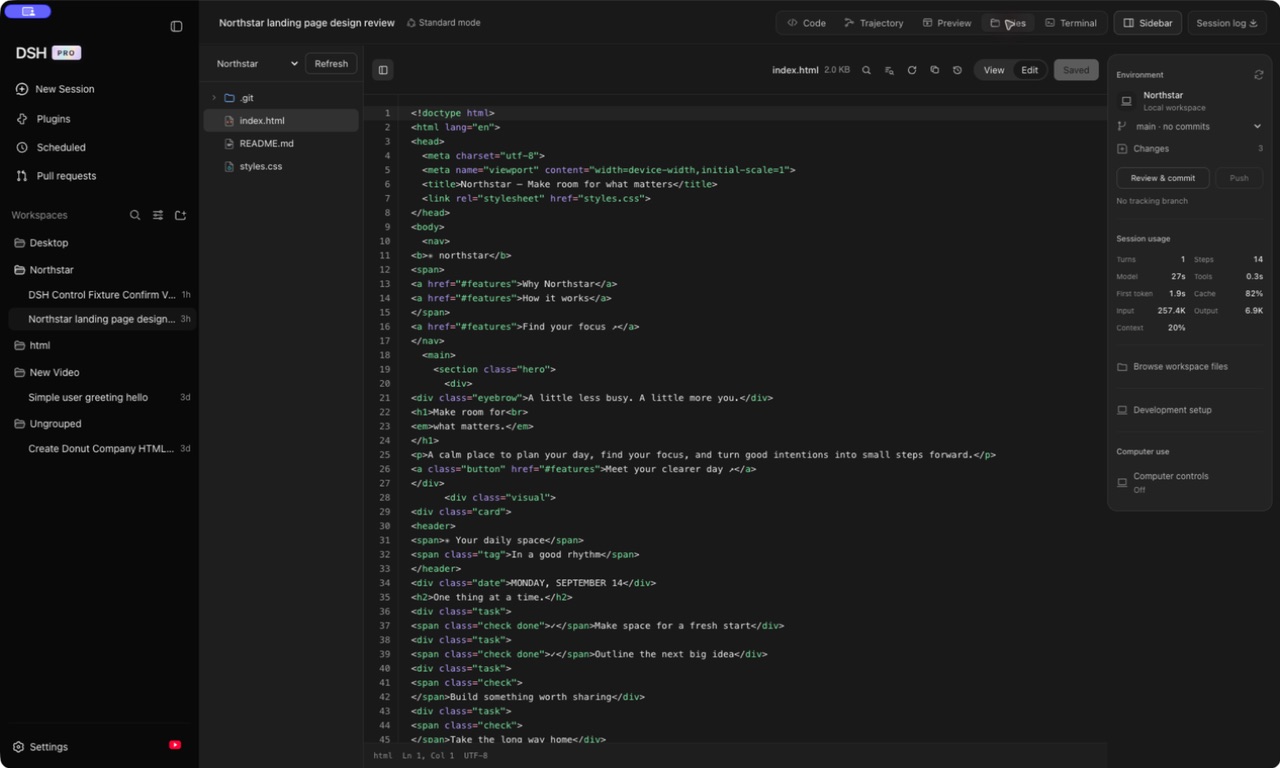This screenshot has width=1280, height=768.
Task: Open Create Donut Company HTML session
Action: [101, 449]
